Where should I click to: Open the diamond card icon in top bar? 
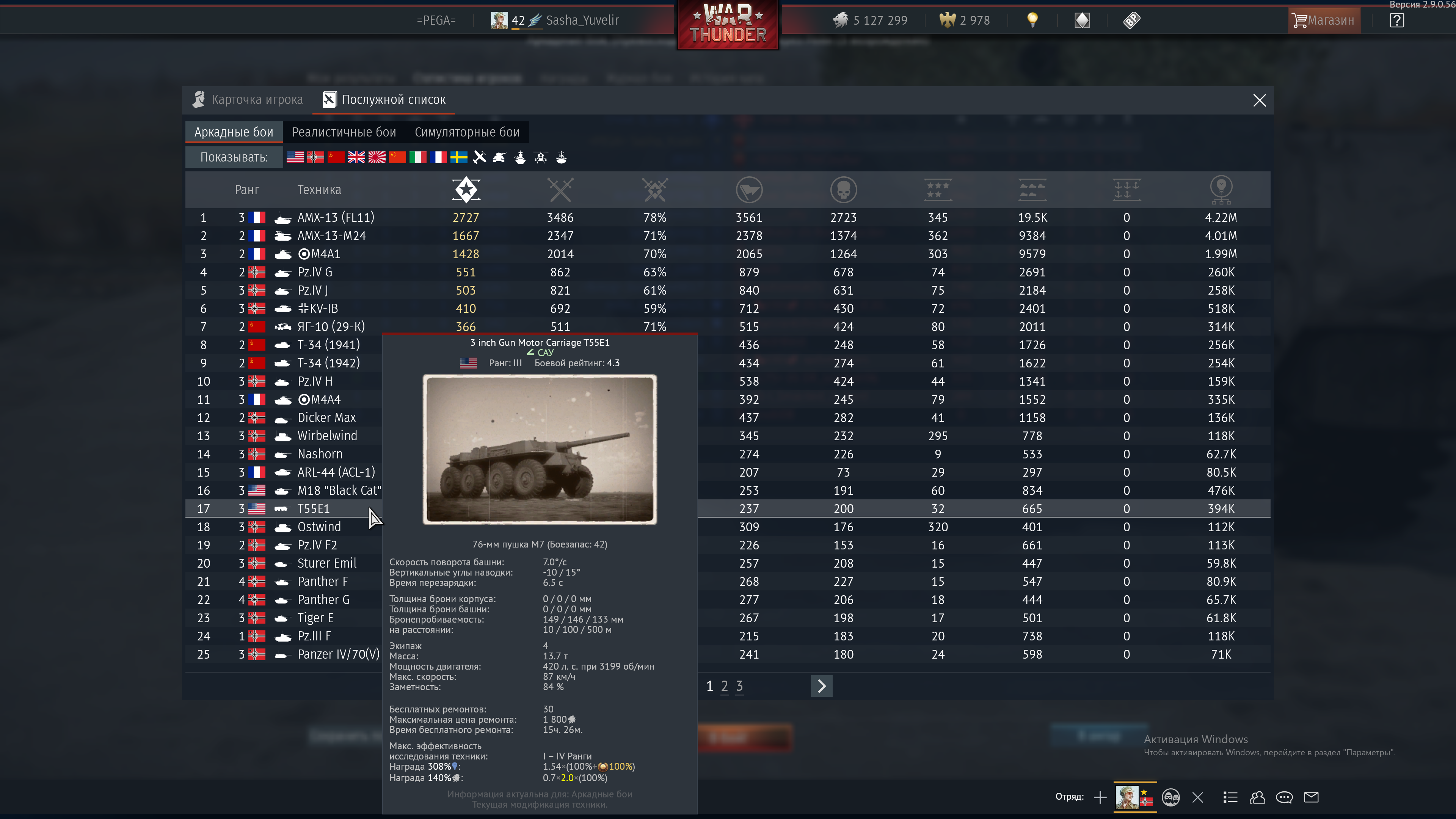[x=1082, y=20]
